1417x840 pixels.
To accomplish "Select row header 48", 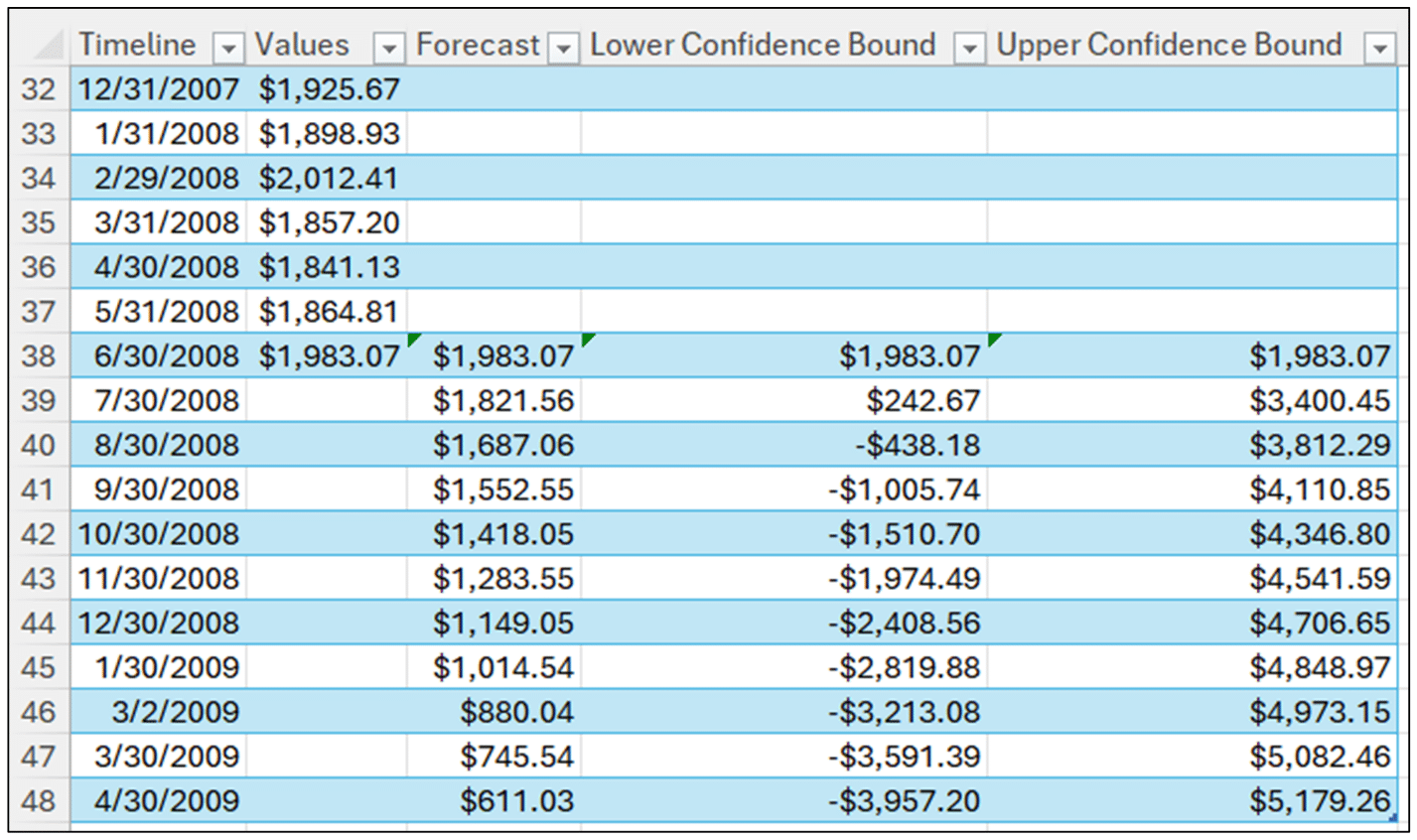I will click(40, 800).
